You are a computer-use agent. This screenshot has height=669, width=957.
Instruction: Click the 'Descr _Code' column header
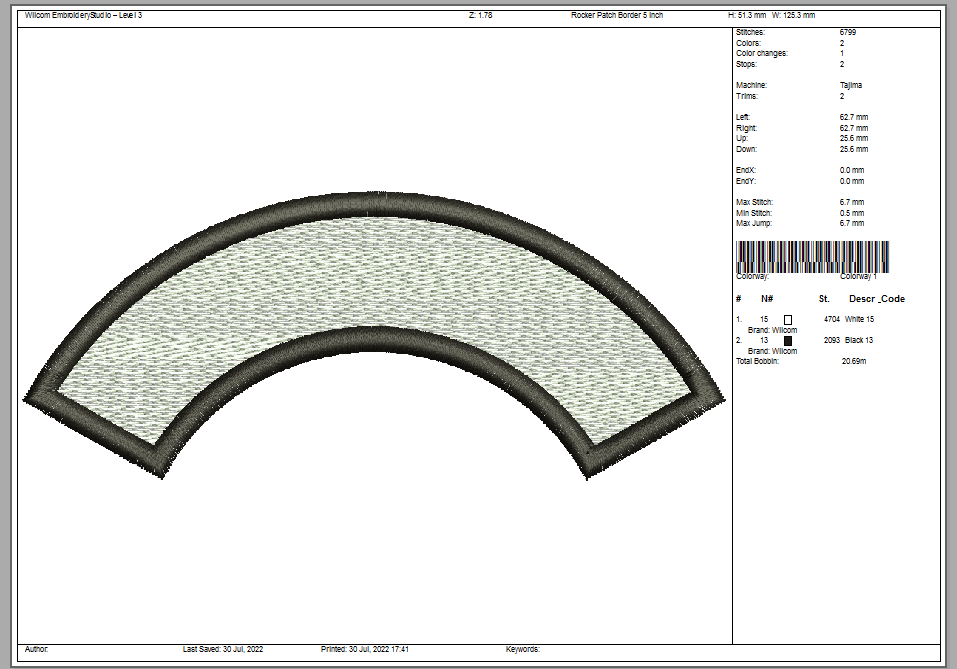[x=877, y=299]
